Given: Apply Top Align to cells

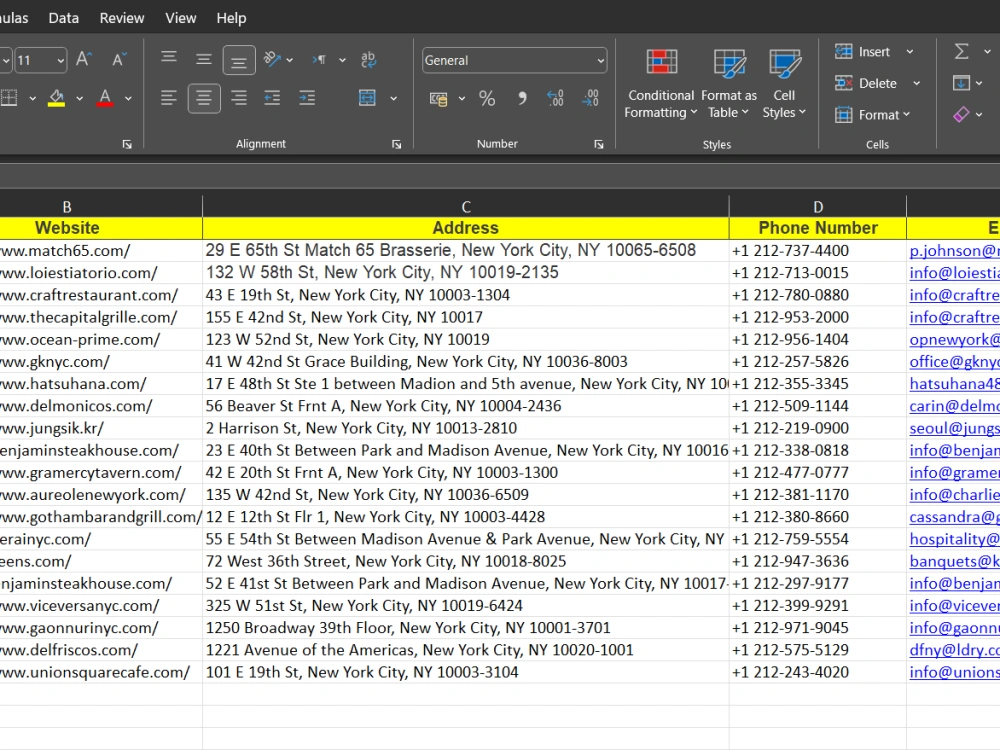Looking at the screenshot, I should click(x=169, y=60).
